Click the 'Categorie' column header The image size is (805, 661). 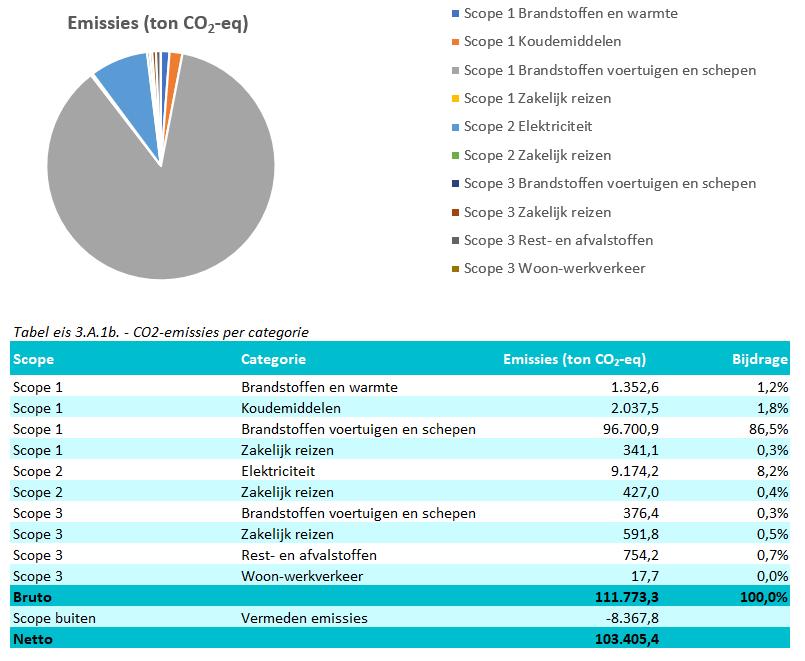[x=274, y=359]
